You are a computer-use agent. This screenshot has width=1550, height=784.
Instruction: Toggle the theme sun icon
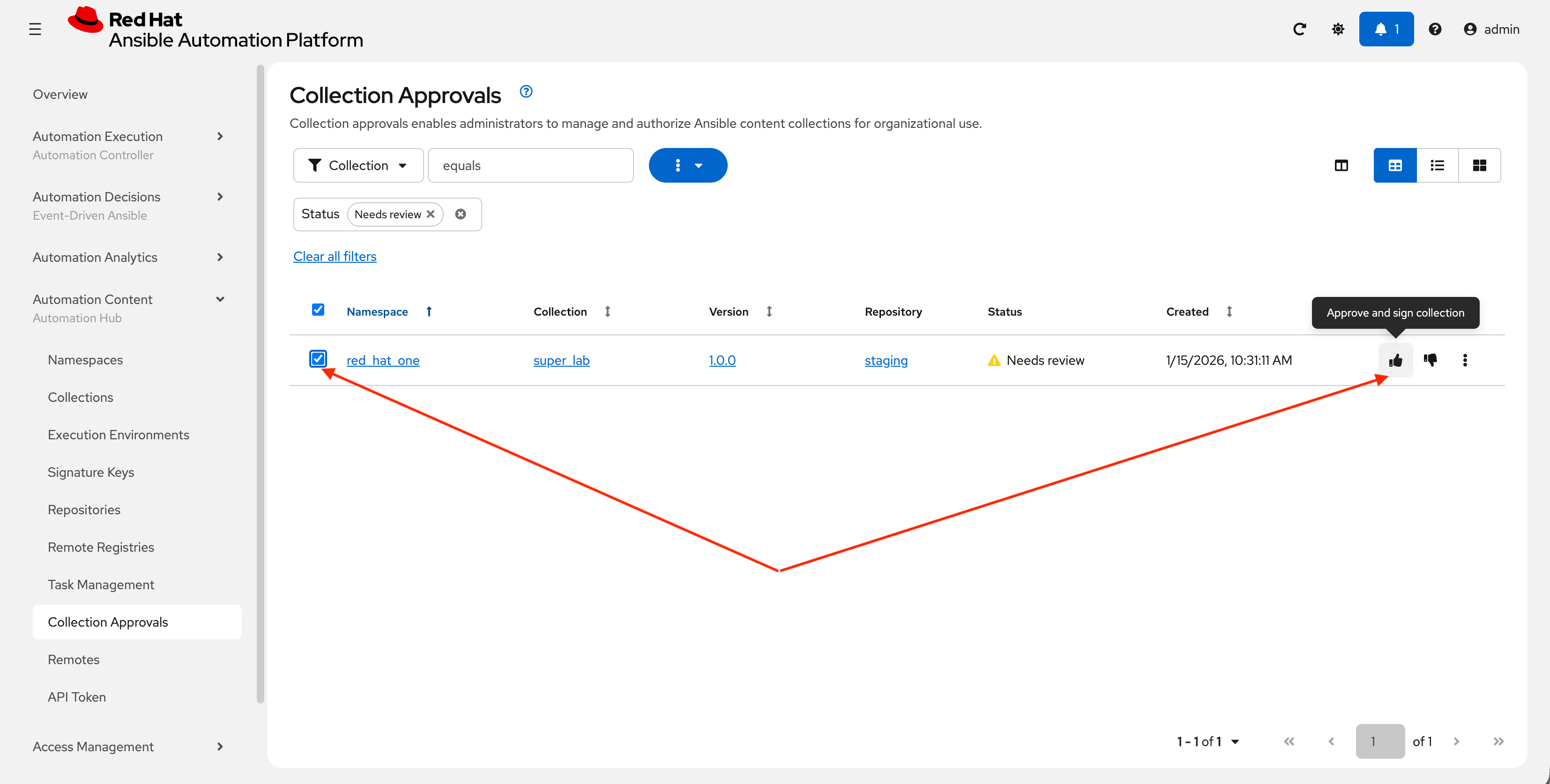tap(1338, 29)
